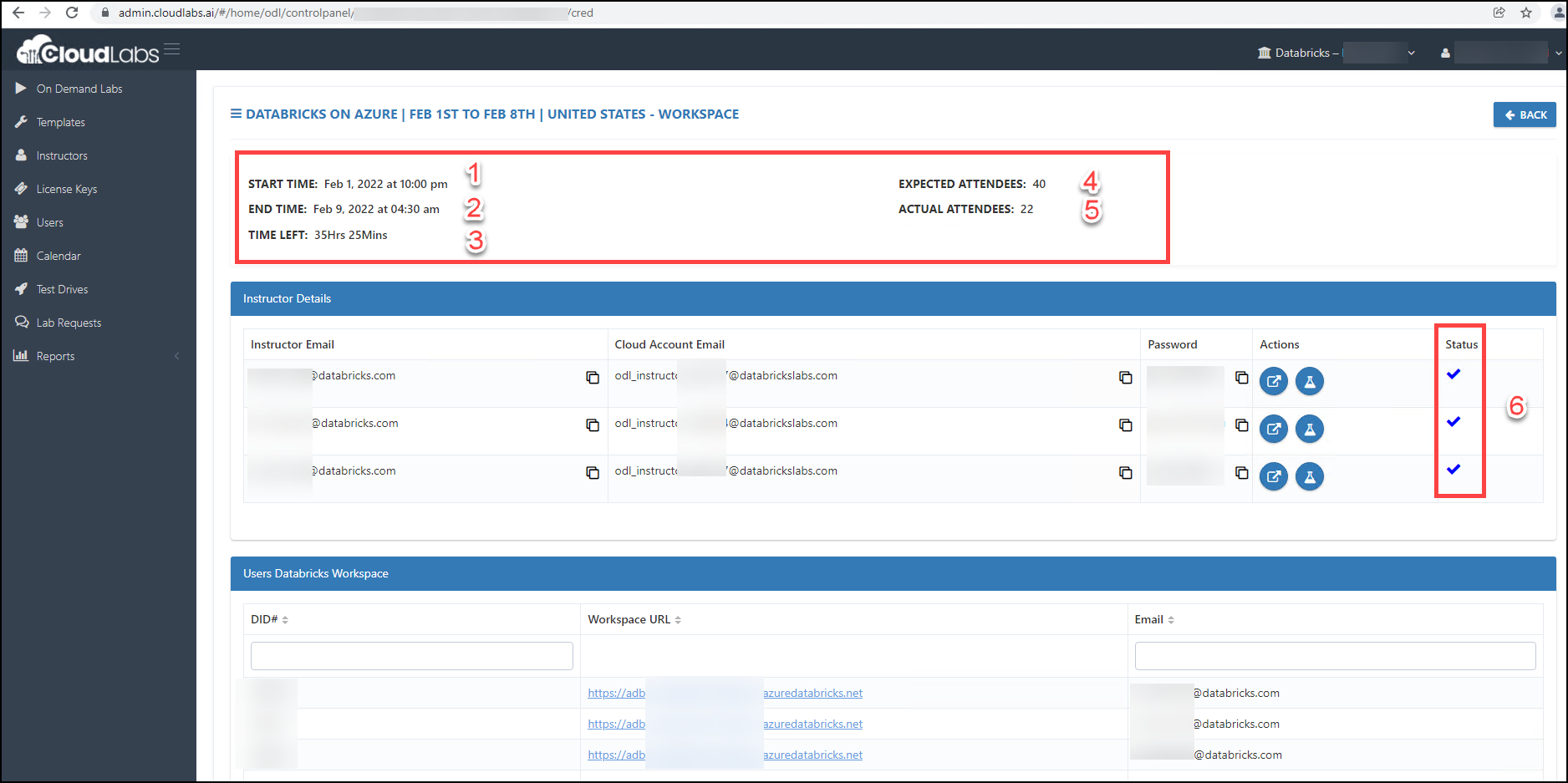Click the Password column header

[x=1173, y=344]
